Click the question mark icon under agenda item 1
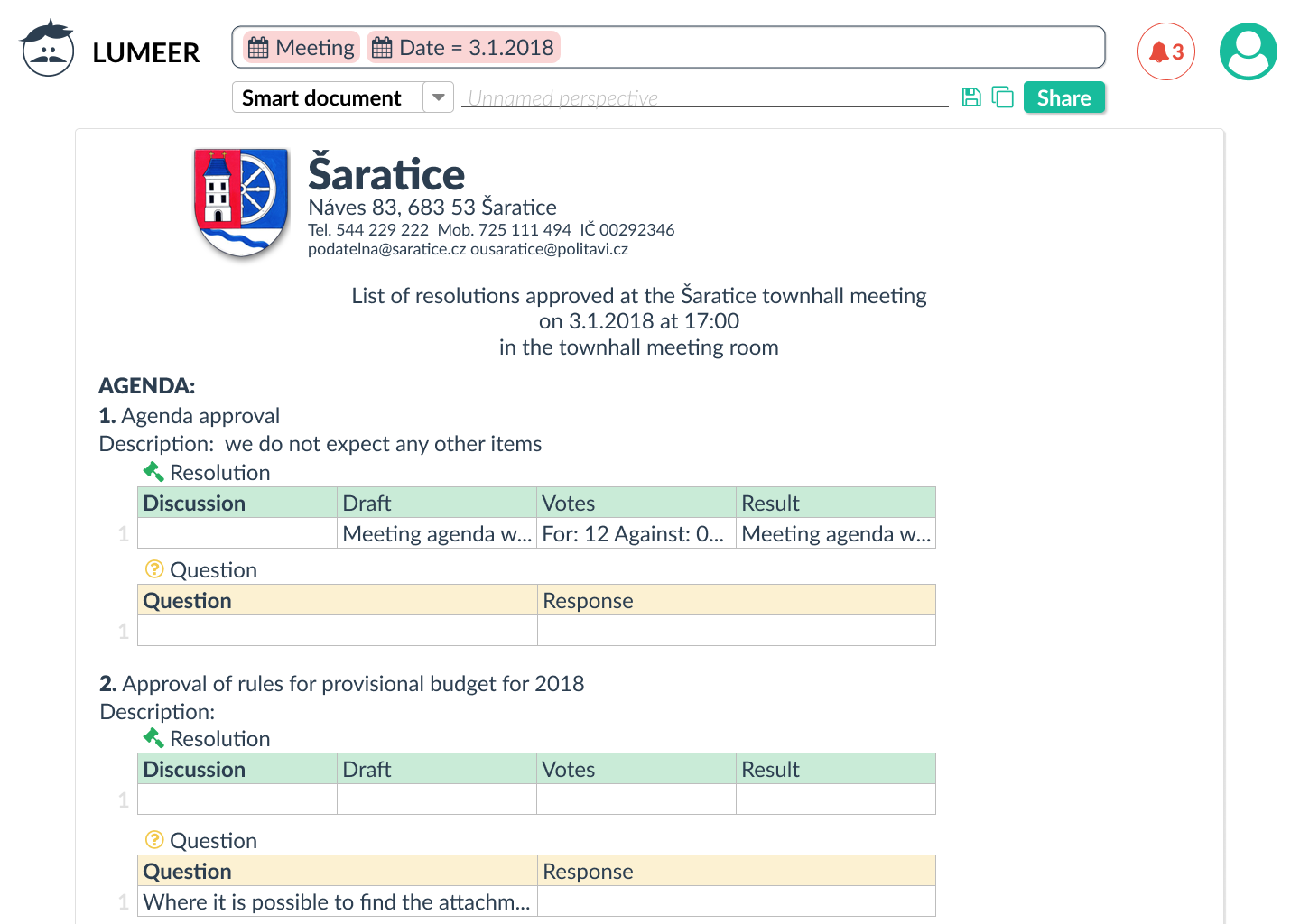Viewport: 1300px width, 924px height. tap(154, 568)
